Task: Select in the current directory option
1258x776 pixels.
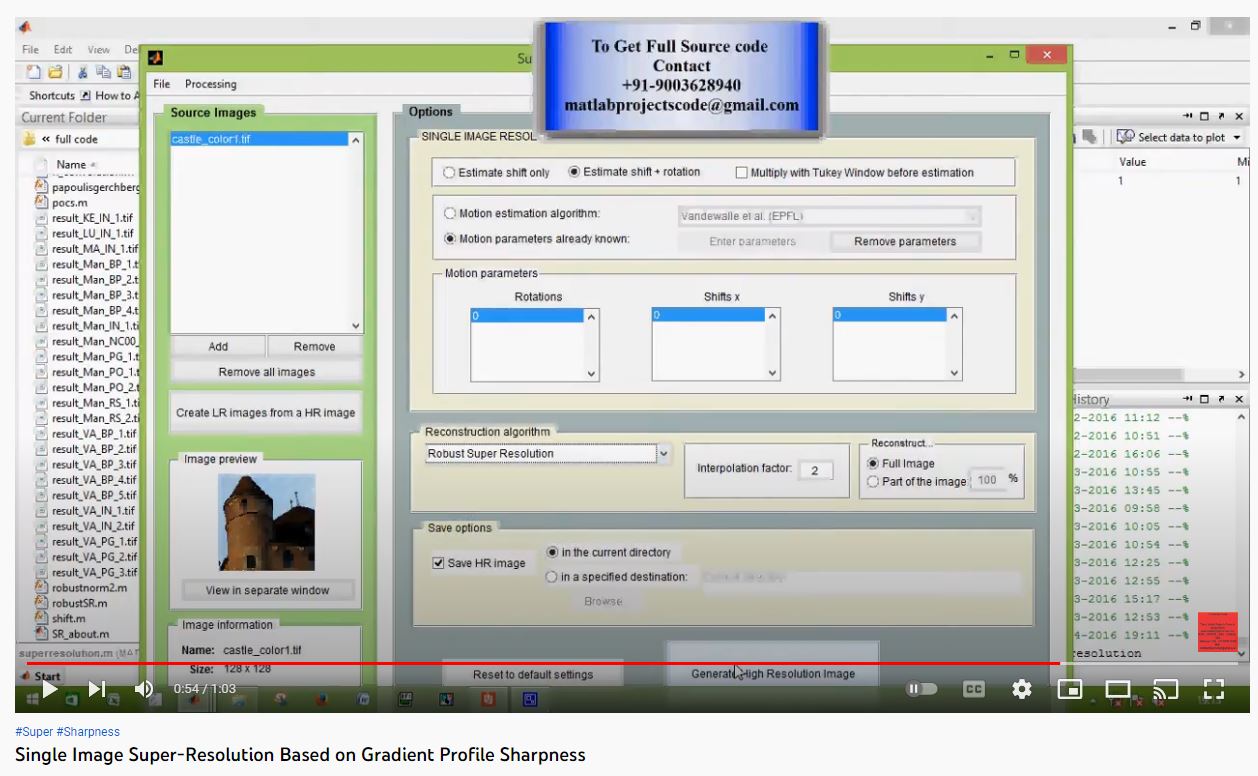Action: (552, 552)
